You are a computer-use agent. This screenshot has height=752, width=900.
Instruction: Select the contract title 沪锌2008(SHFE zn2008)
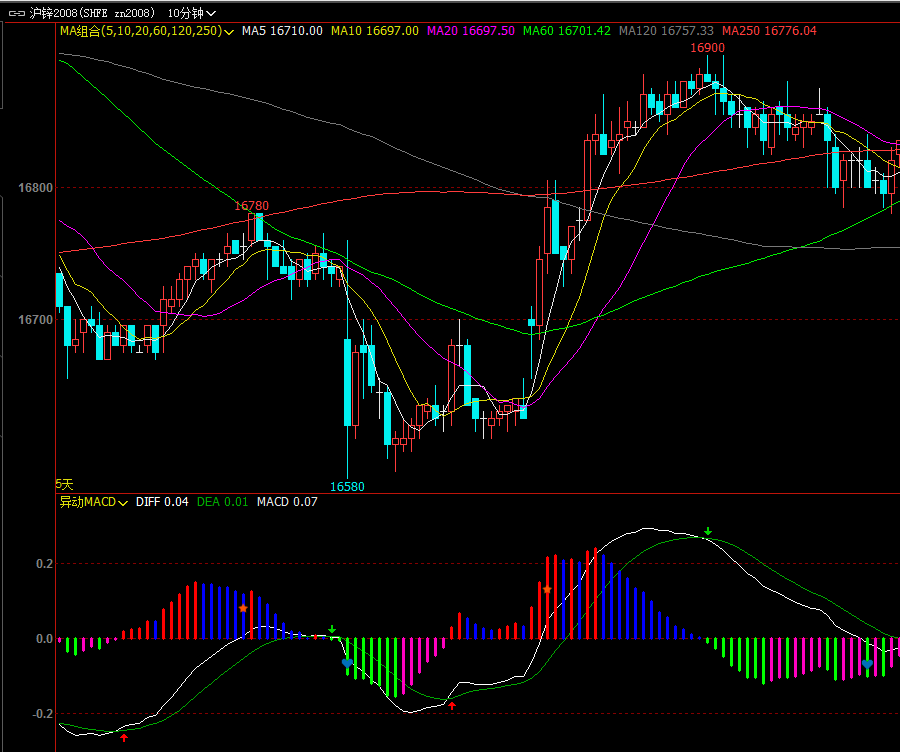point(92,13)
